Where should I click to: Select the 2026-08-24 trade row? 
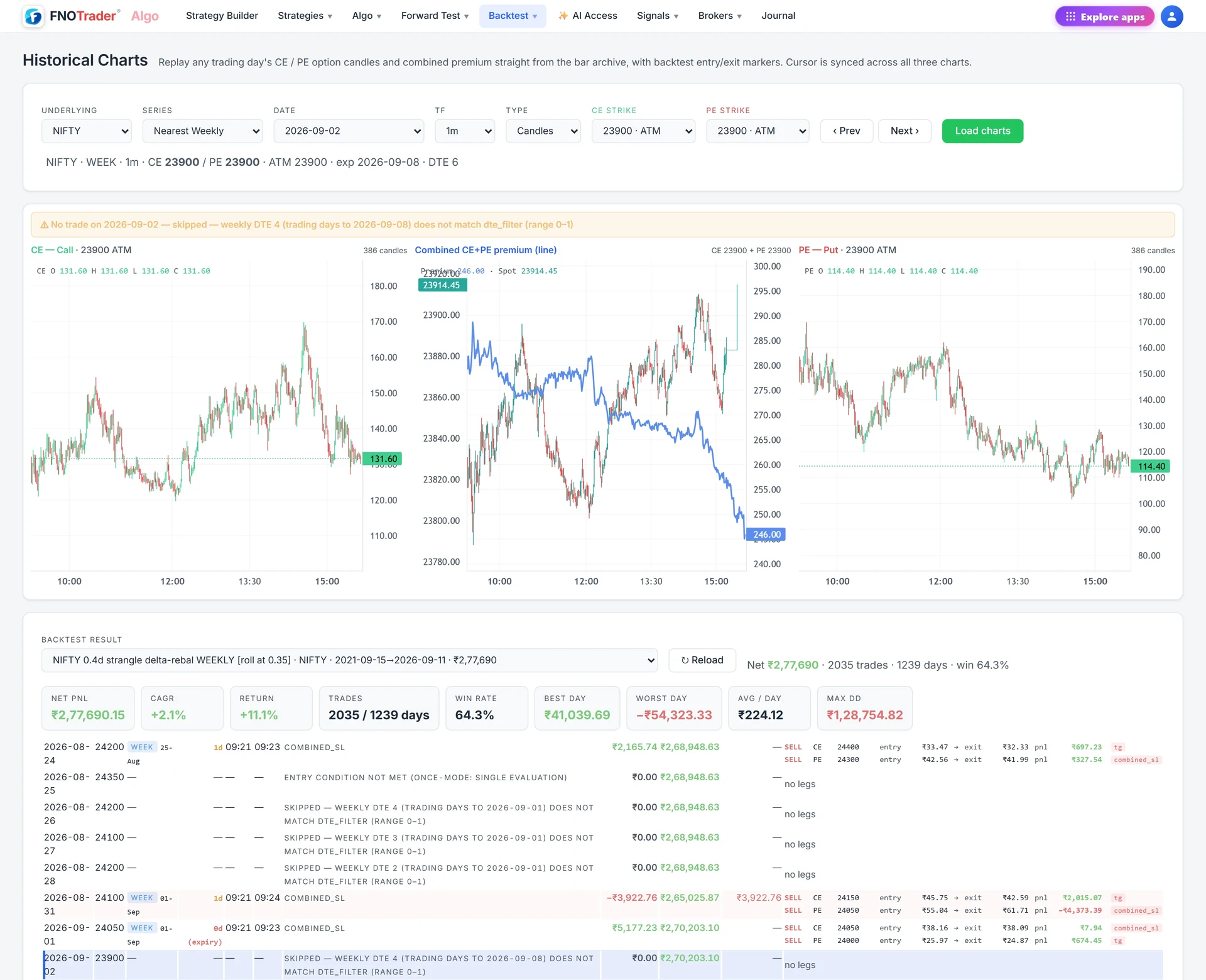[603, 753]
